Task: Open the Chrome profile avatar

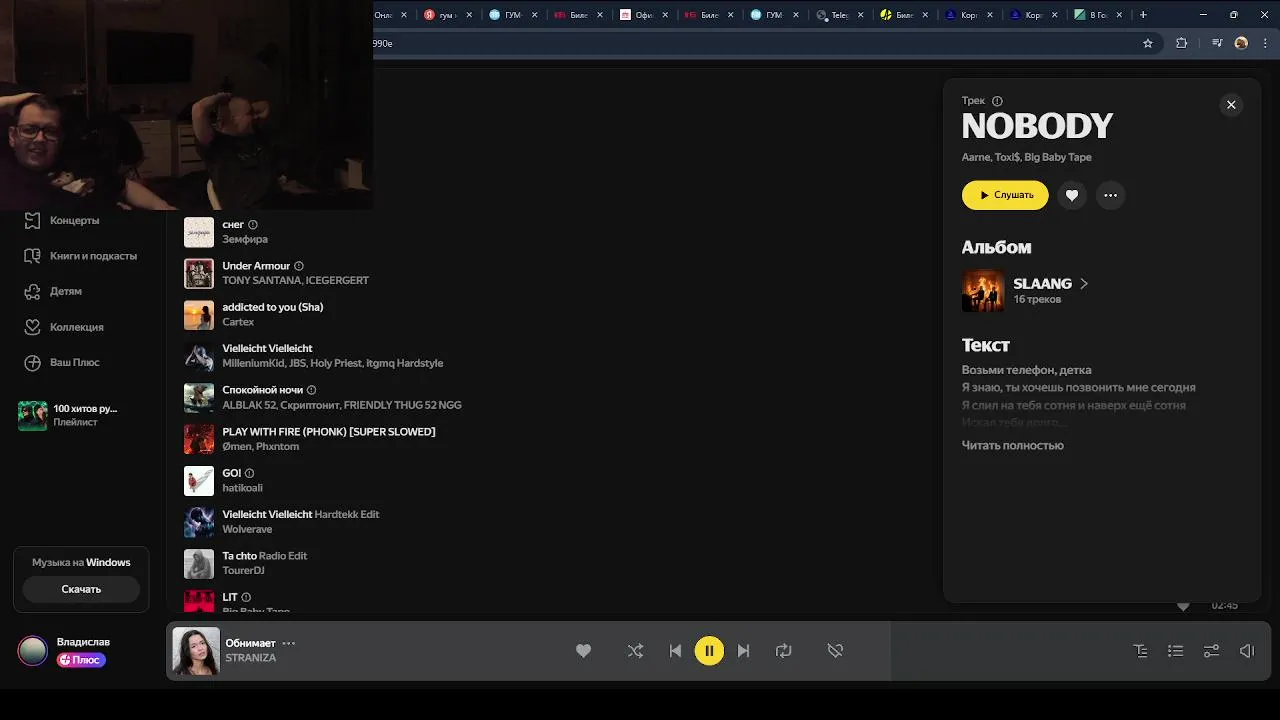Action: coord(1241,43)
